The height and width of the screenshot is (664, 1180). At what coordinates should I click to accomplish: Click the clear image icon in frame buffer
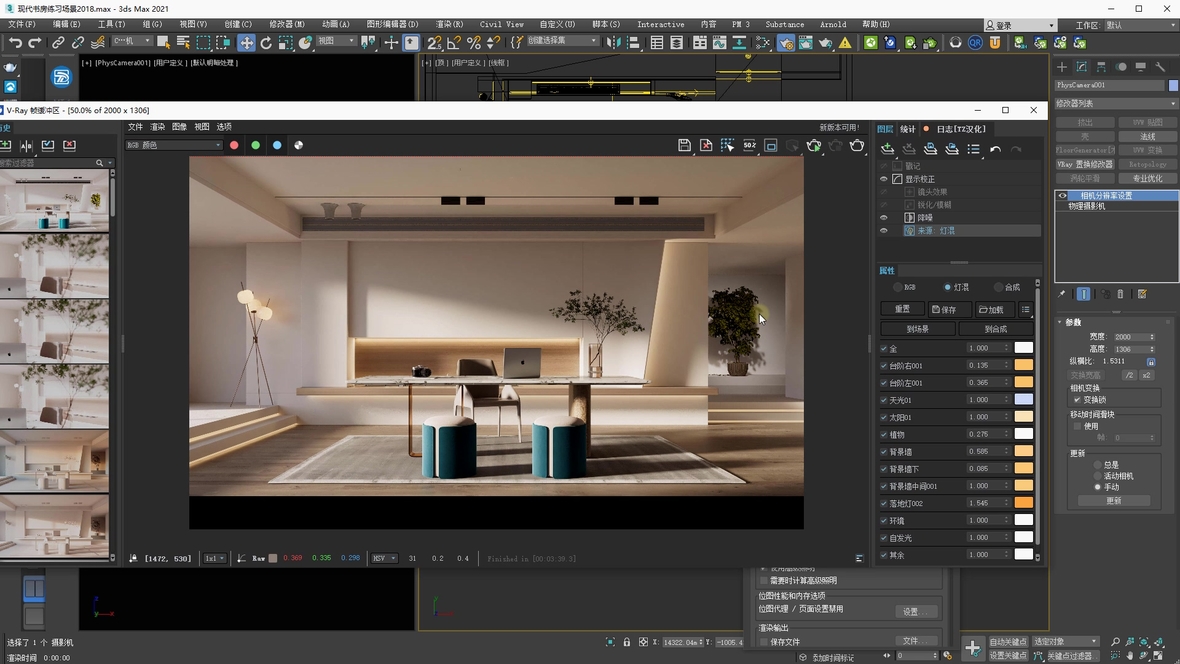[706, 145]
